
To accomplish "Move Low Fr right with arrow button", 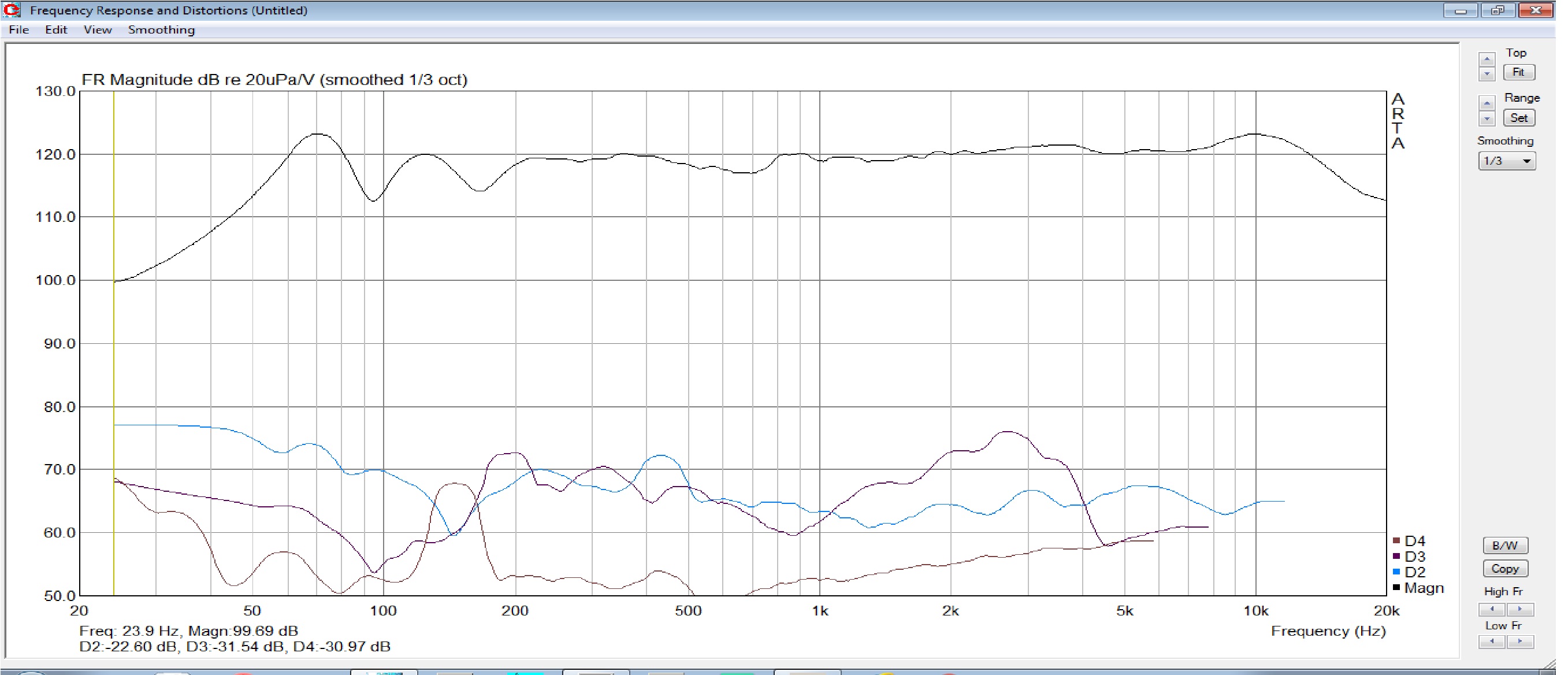I will click(x=1520, y=641).
